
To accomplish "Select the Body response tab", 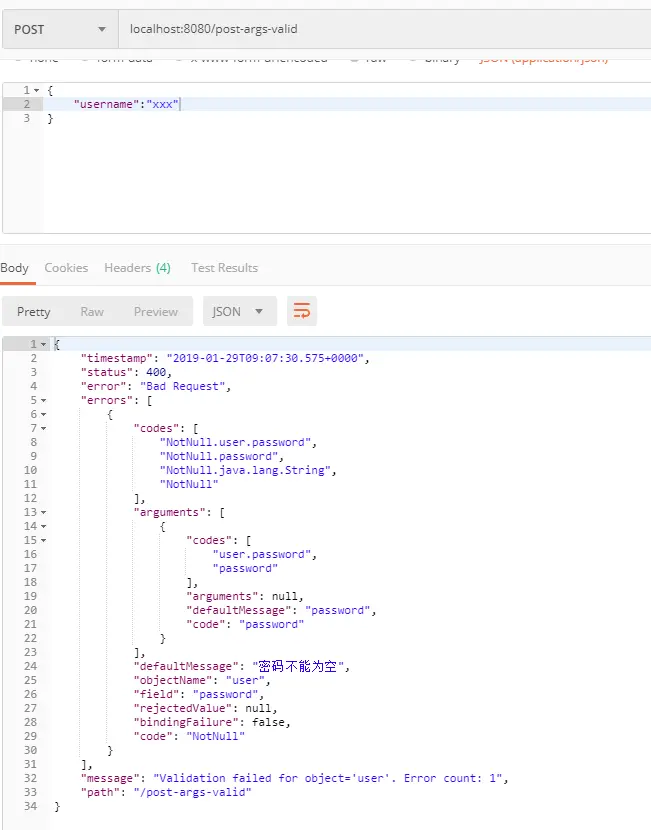I will (14, 268).
